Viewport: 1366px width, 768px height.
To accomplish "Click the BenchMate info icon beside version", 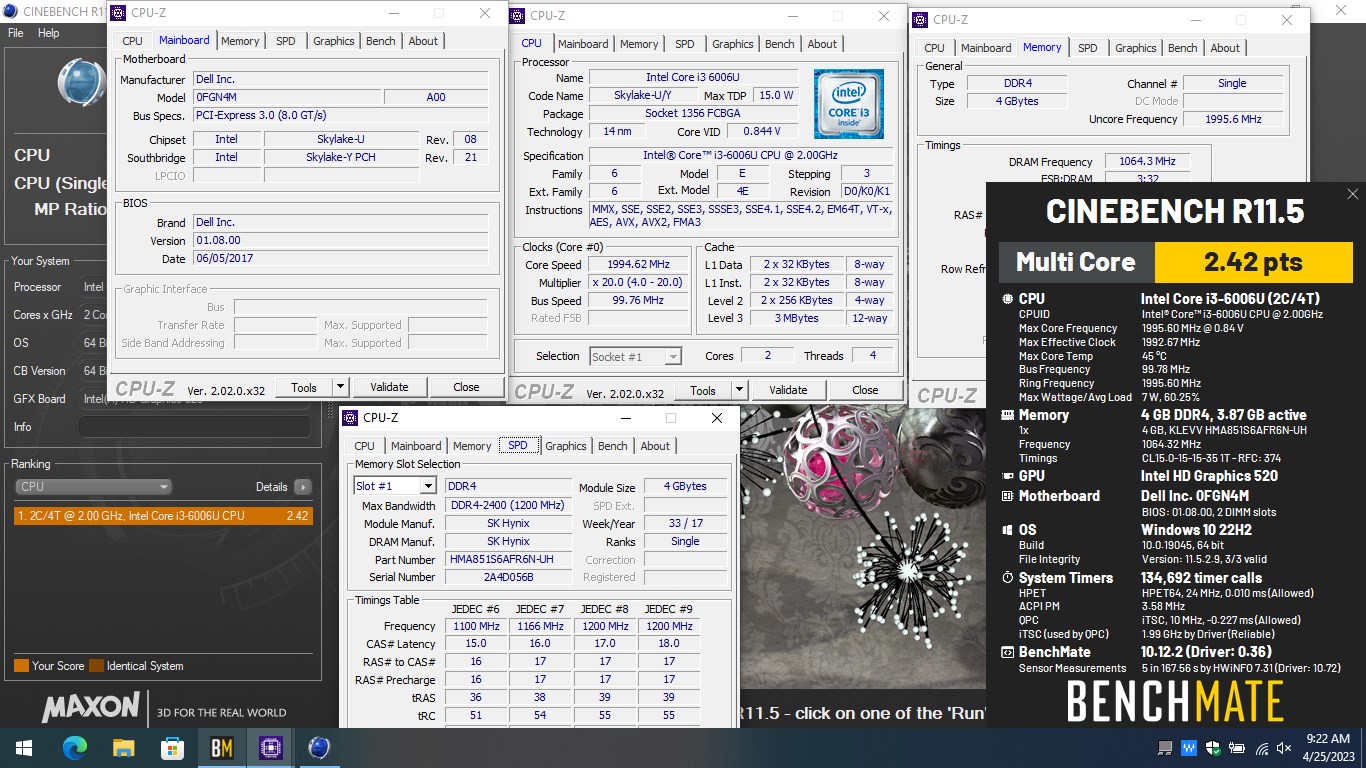I will point(1007,652).
